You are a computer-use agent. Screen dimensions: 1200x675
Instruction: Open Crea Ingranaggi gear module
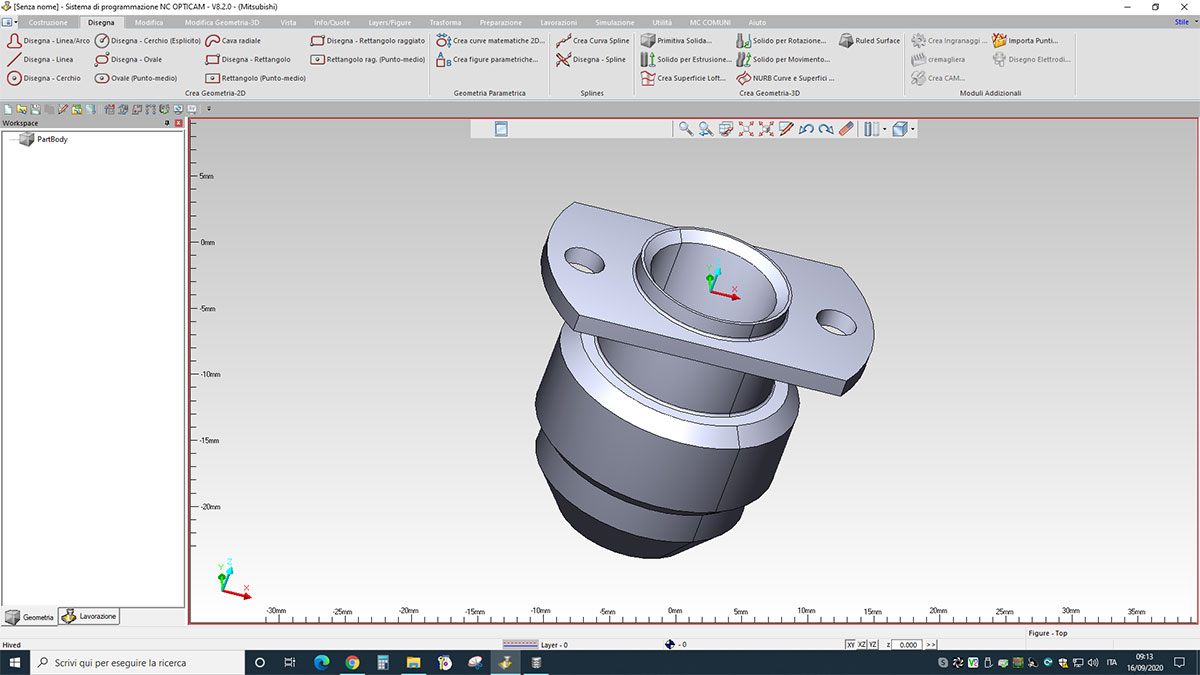tap(949, 41)
